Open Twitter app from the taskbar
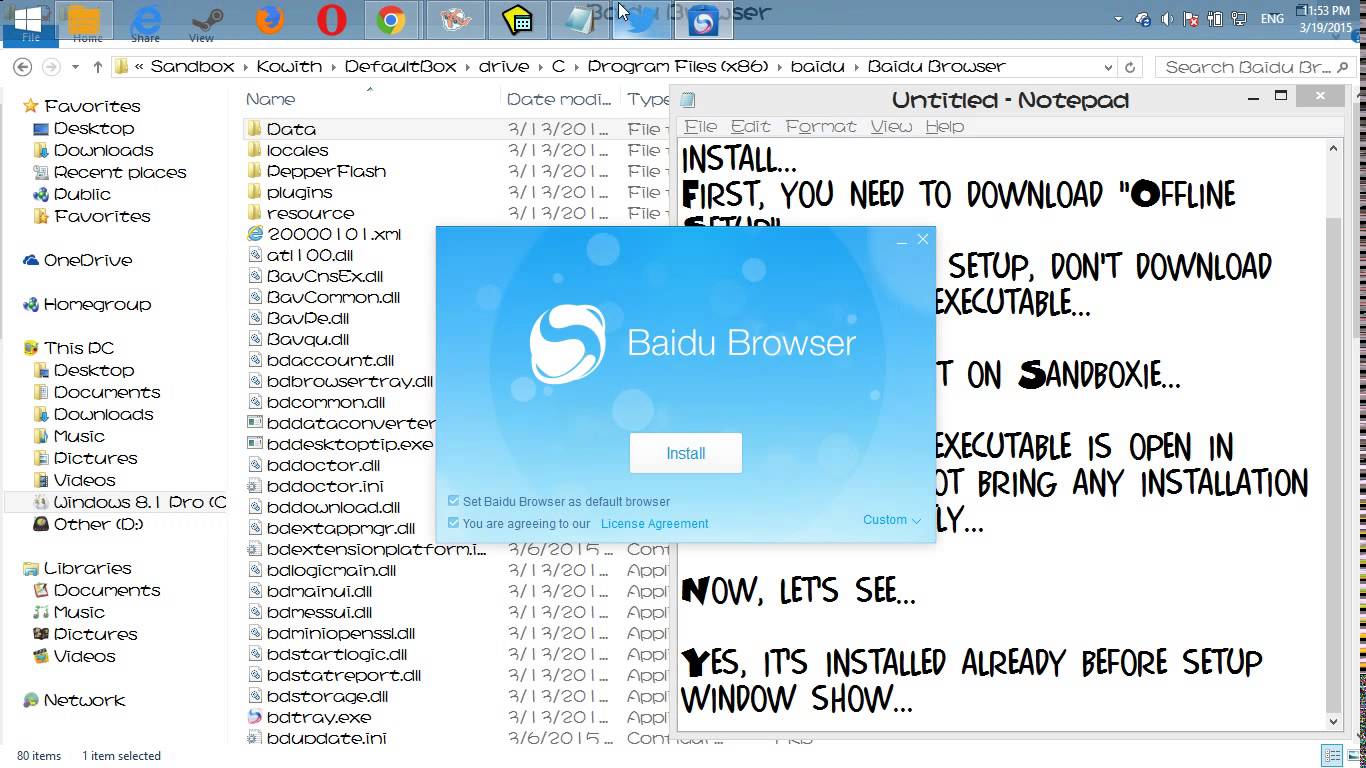Viewport: 1366px width, 768px height. pyautogui.click(x=641, y=18)
